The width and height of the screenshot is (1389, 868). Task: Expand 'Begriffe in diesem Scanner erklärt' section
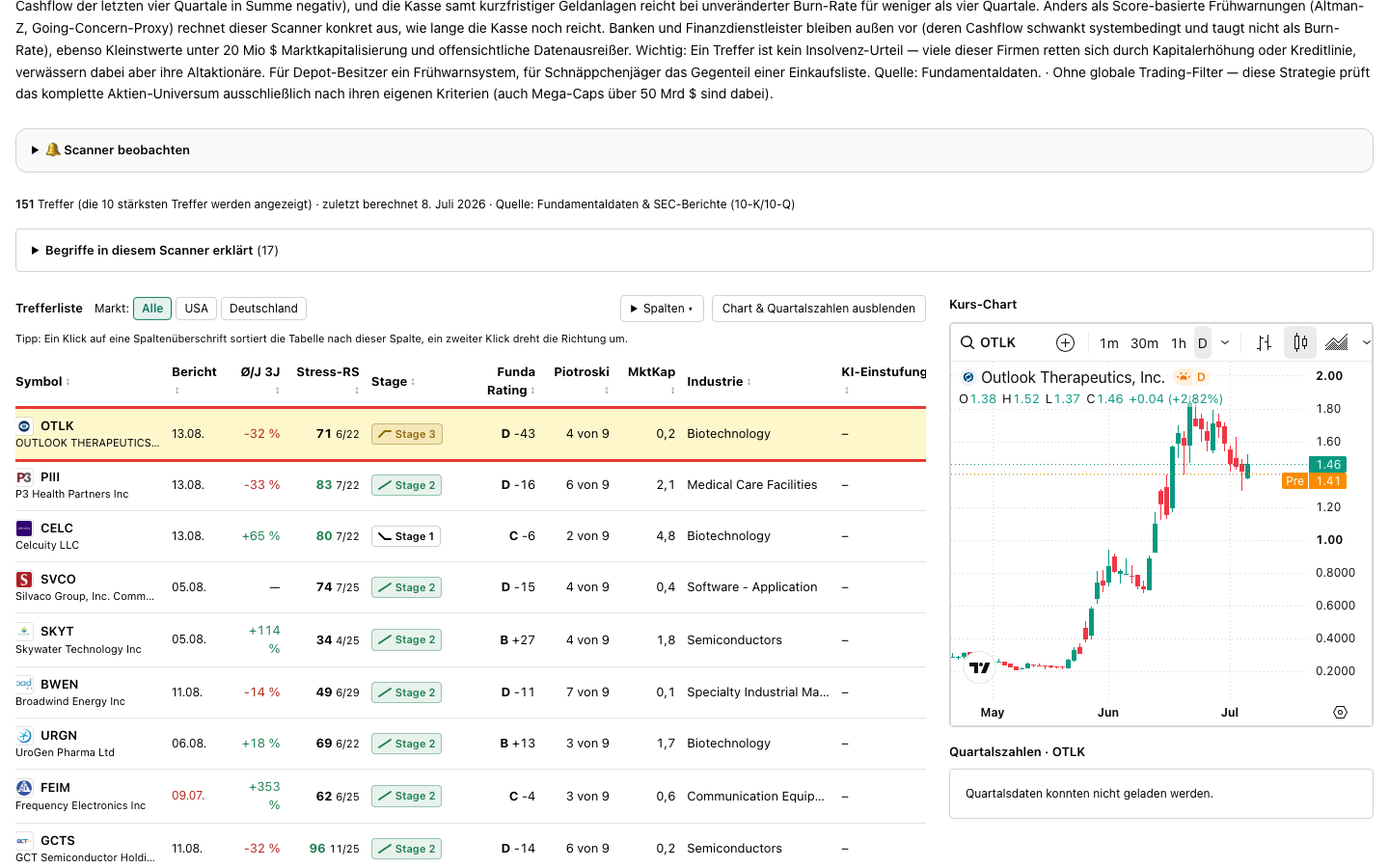pyautogui.click(x=694, y=251)
